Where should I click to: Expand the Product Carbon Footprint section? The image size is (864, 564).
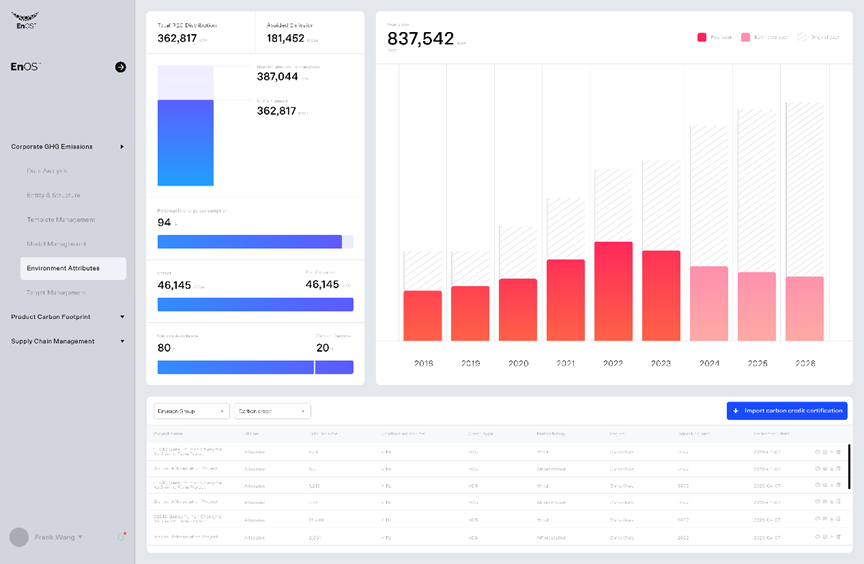pyautogui.click(x=122, y=317)
